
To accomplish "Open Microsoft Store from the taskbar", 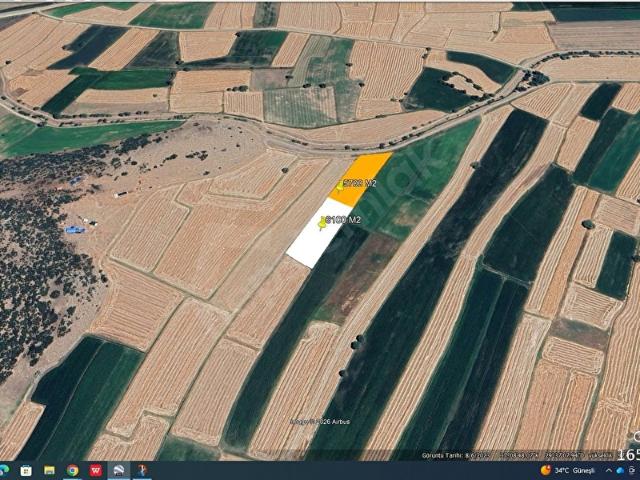I will click(x=26, y=471).
